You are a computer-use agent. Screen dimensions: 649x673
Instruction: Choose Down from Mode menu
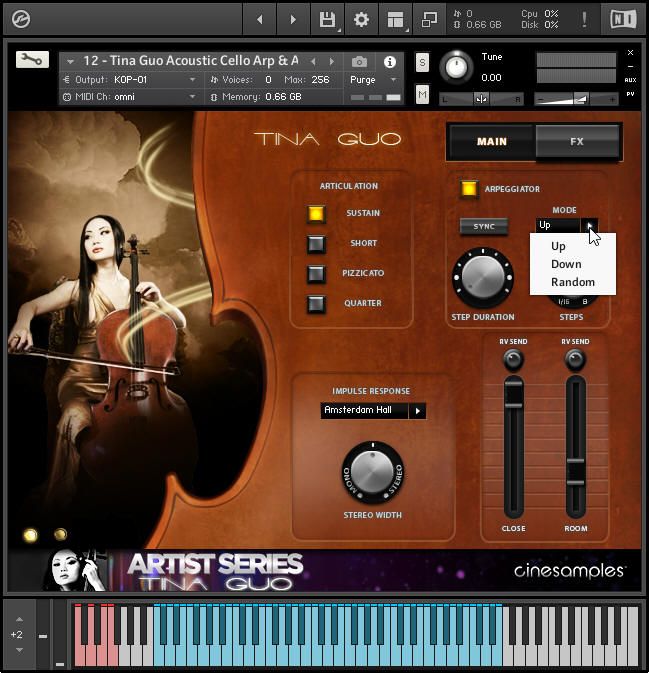click(566, 264)
